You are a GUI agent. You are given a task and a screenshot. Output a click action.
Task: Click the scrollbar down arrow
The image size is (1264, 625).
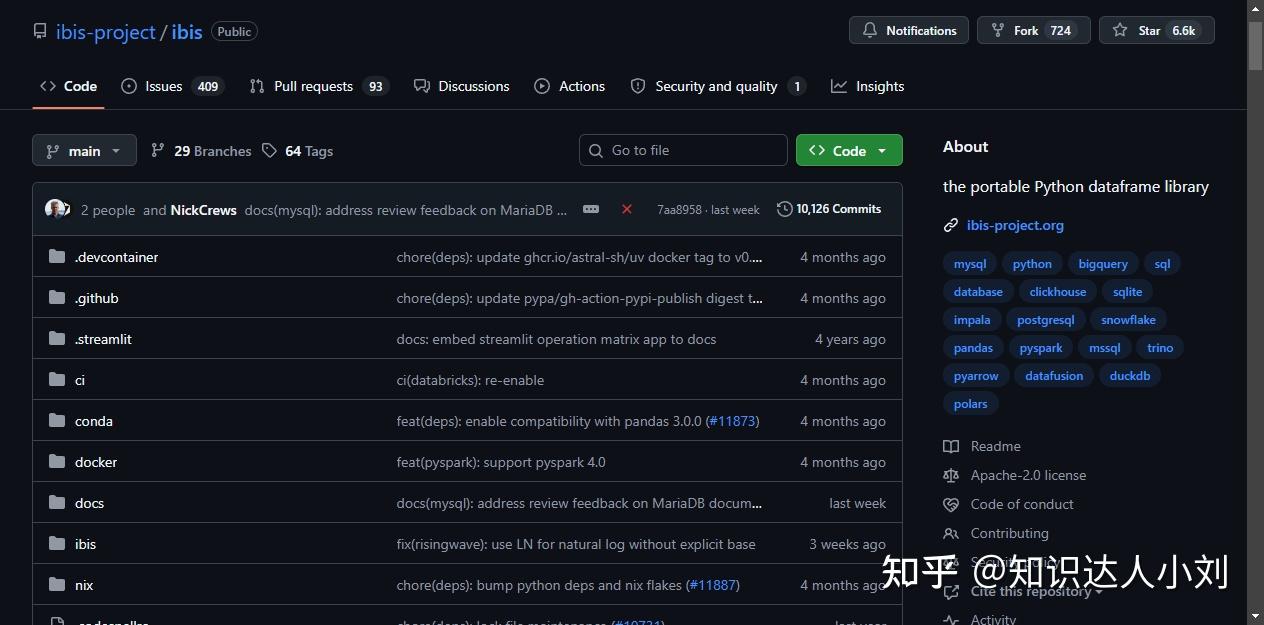(1255, 616)
